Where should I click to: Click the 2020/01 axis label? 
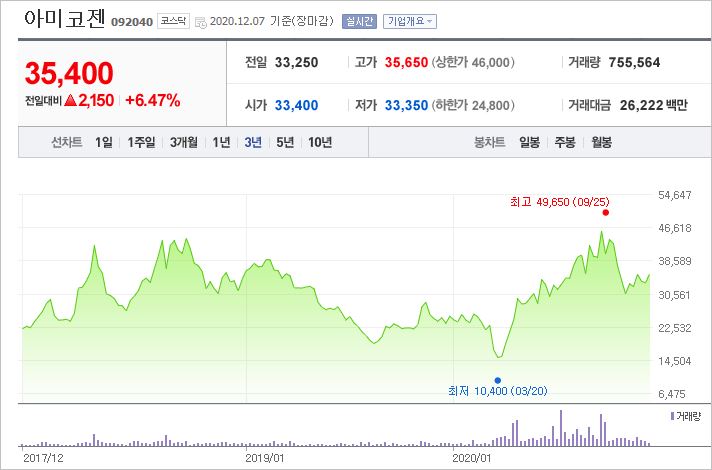coord(471,458)
